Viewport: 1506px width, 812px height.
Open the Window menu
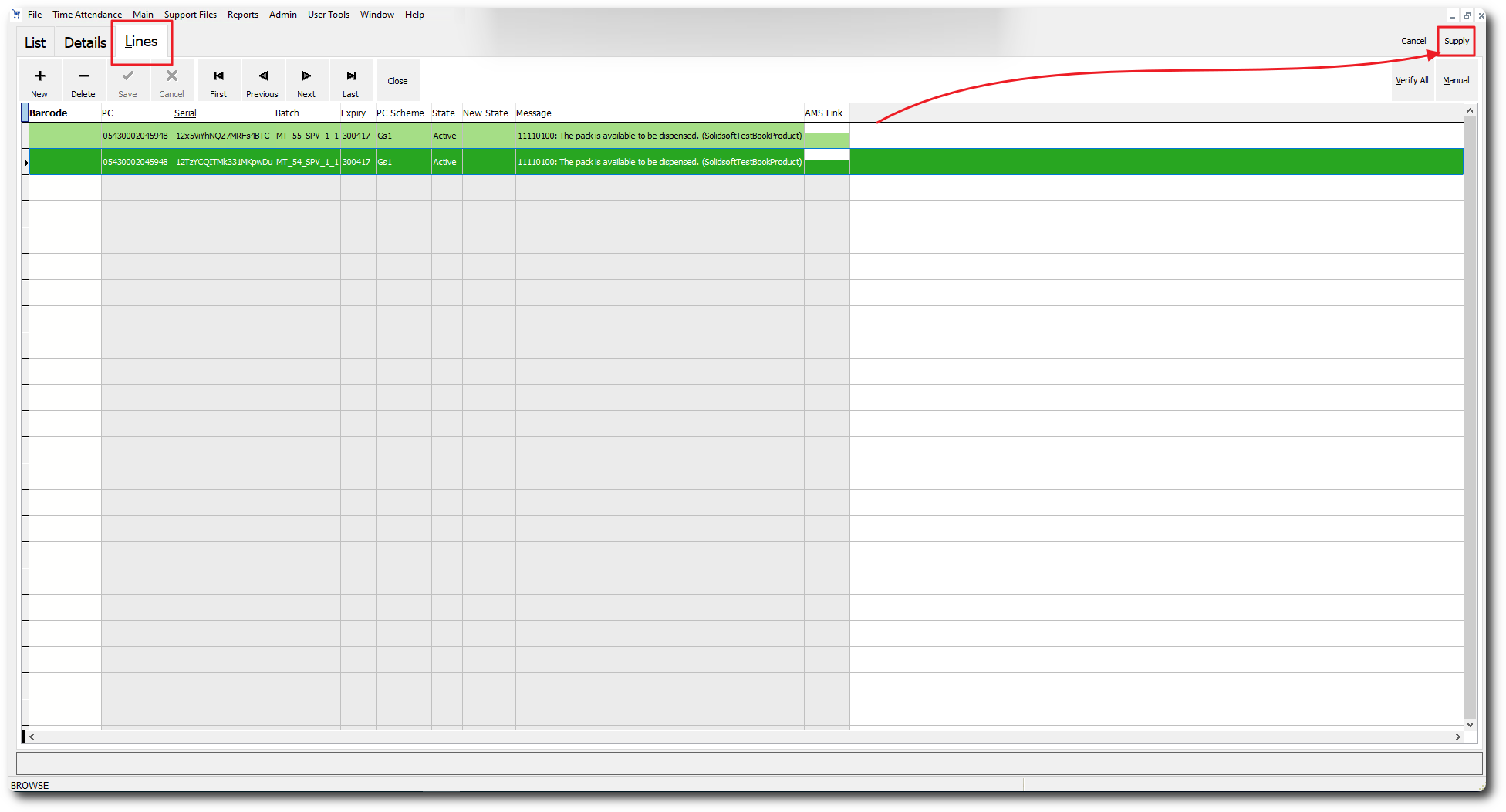point(377,14)
